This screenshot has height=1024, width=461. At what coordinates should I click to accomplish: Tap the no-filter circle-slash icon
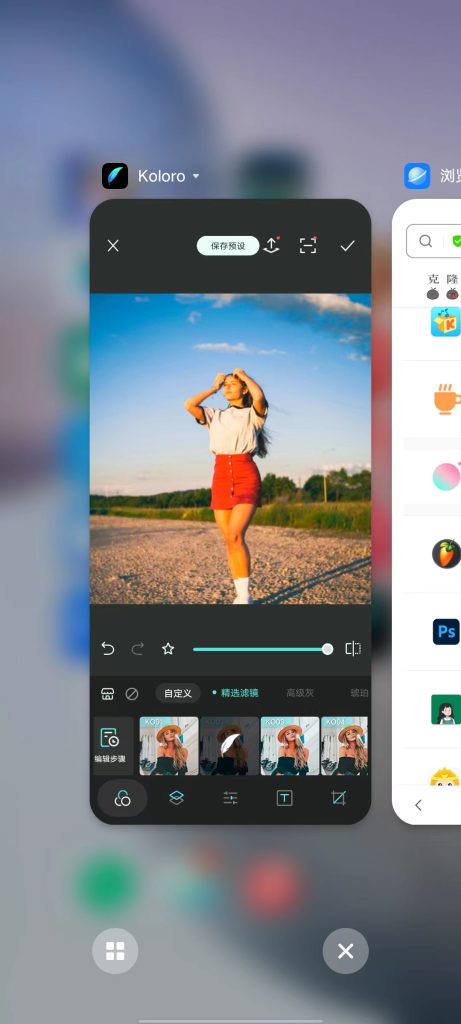(132, 694)
